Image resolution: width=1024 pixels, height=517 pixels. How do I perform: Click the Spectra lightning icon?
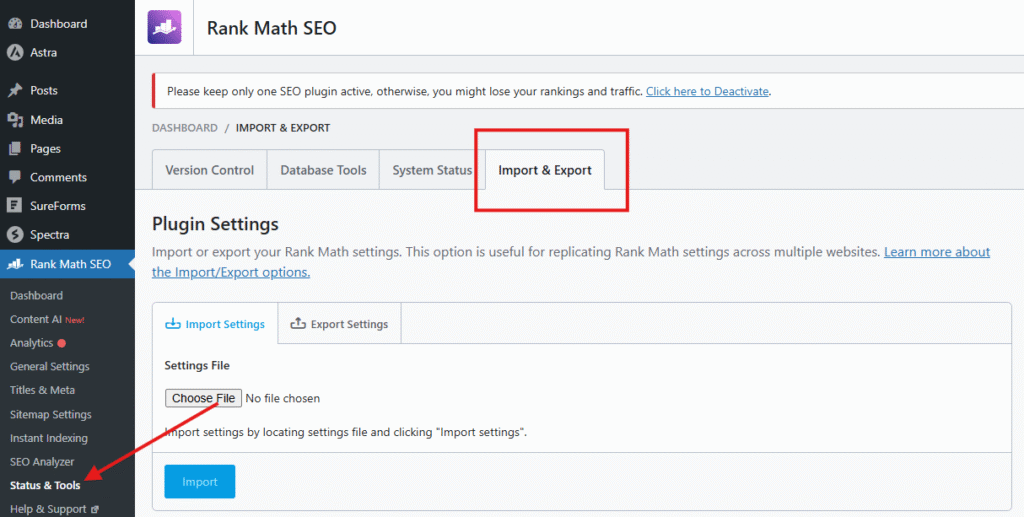pyautogui.click(x=14, y=235)
